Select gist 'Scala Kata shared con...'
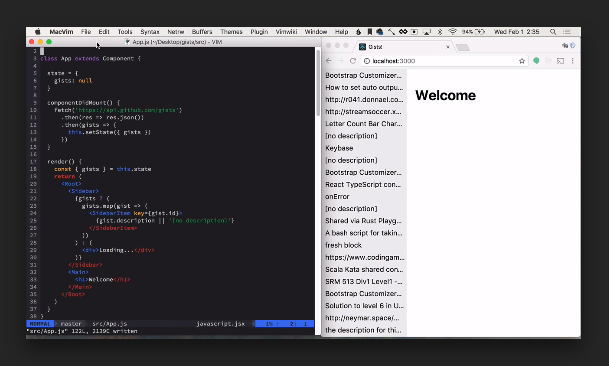Image resolution: width=609 pixels, height=366 pixels. tap(364, 269)
